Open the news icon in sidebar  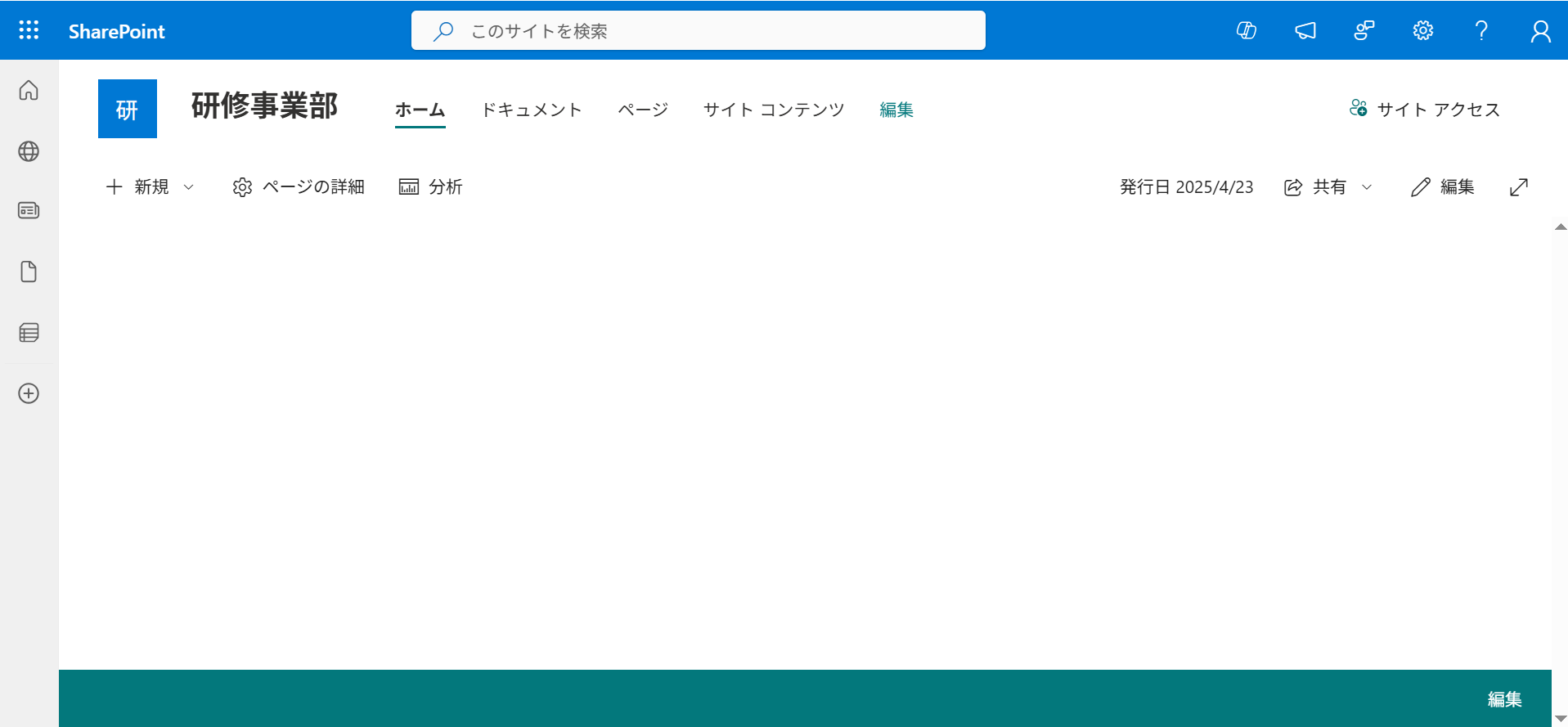(29, 210)
